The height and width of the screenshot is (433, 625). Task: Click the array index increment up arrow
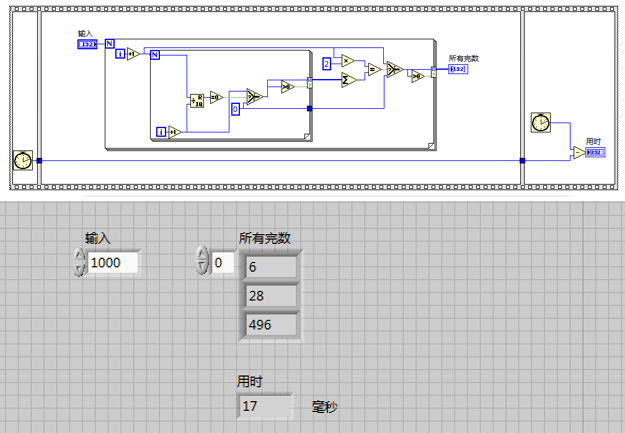point(202,253)
